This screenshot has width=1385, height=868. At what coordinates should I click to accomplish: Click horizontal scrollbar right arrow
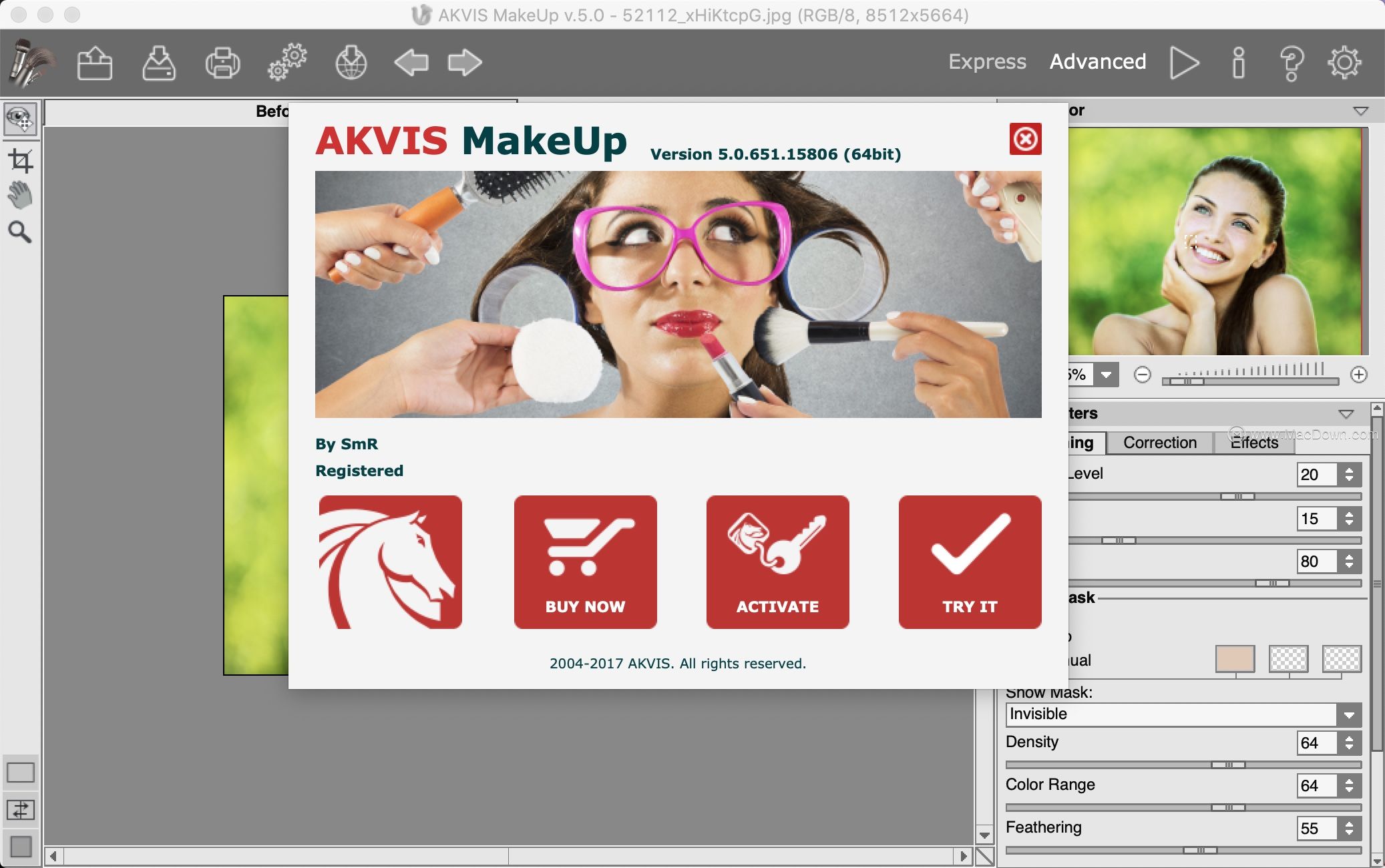coord(963,856)
